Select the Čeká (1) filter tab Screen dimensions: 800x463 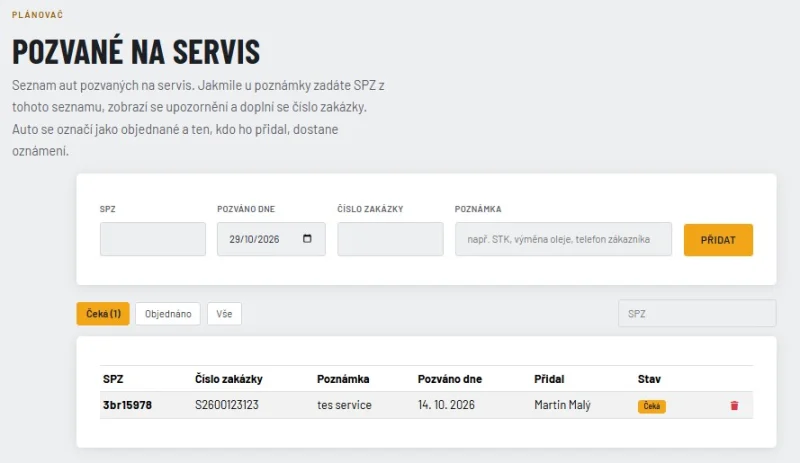(103, 313)
